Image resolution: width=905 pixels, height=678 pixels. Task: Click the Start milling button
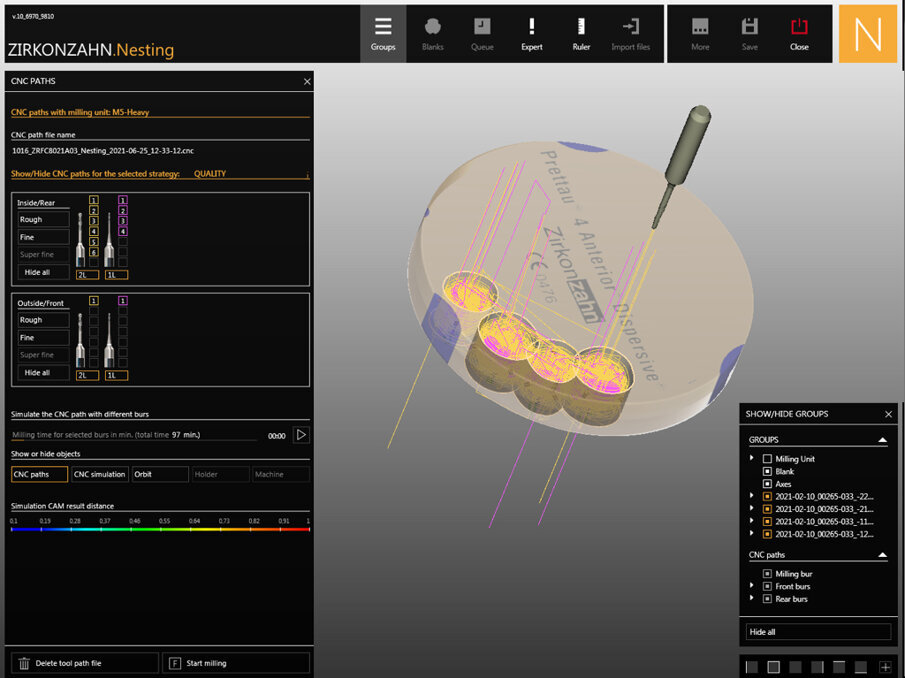pyautogui.click(x=236, y=662)
